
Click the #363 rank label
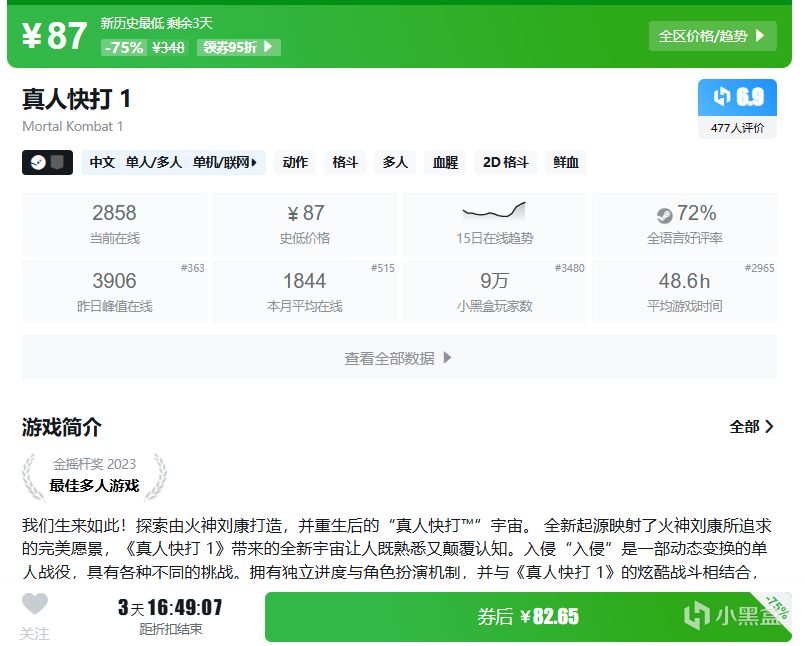point(193,268)
